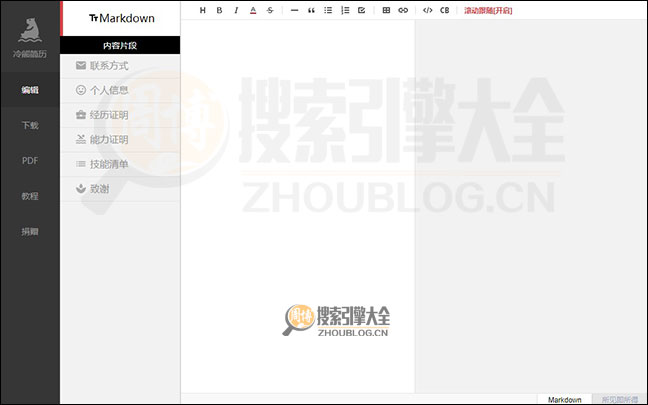Image resolution: width=648 pixels, height=405 pixels.
Task: Open the 教程 tutorial section
Action: tap(30, 196)
